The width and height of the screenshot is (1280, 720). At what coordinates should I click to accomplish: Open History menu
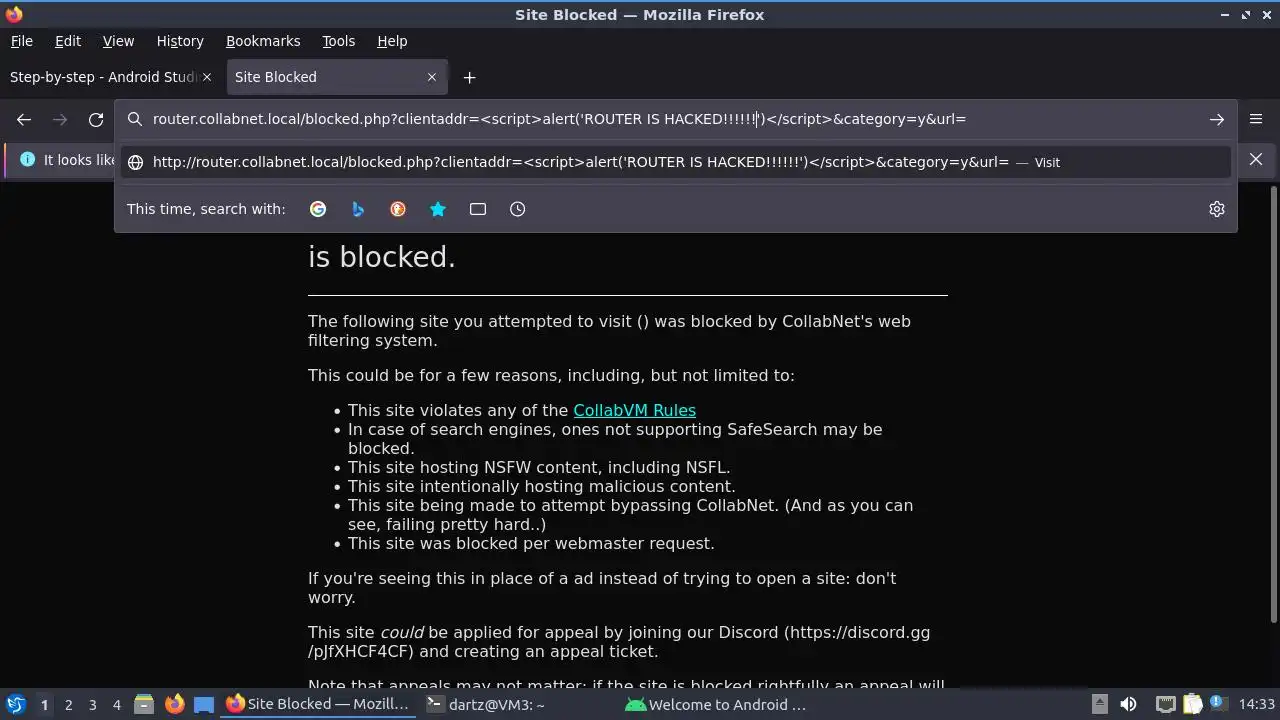[x=180, y=41]
